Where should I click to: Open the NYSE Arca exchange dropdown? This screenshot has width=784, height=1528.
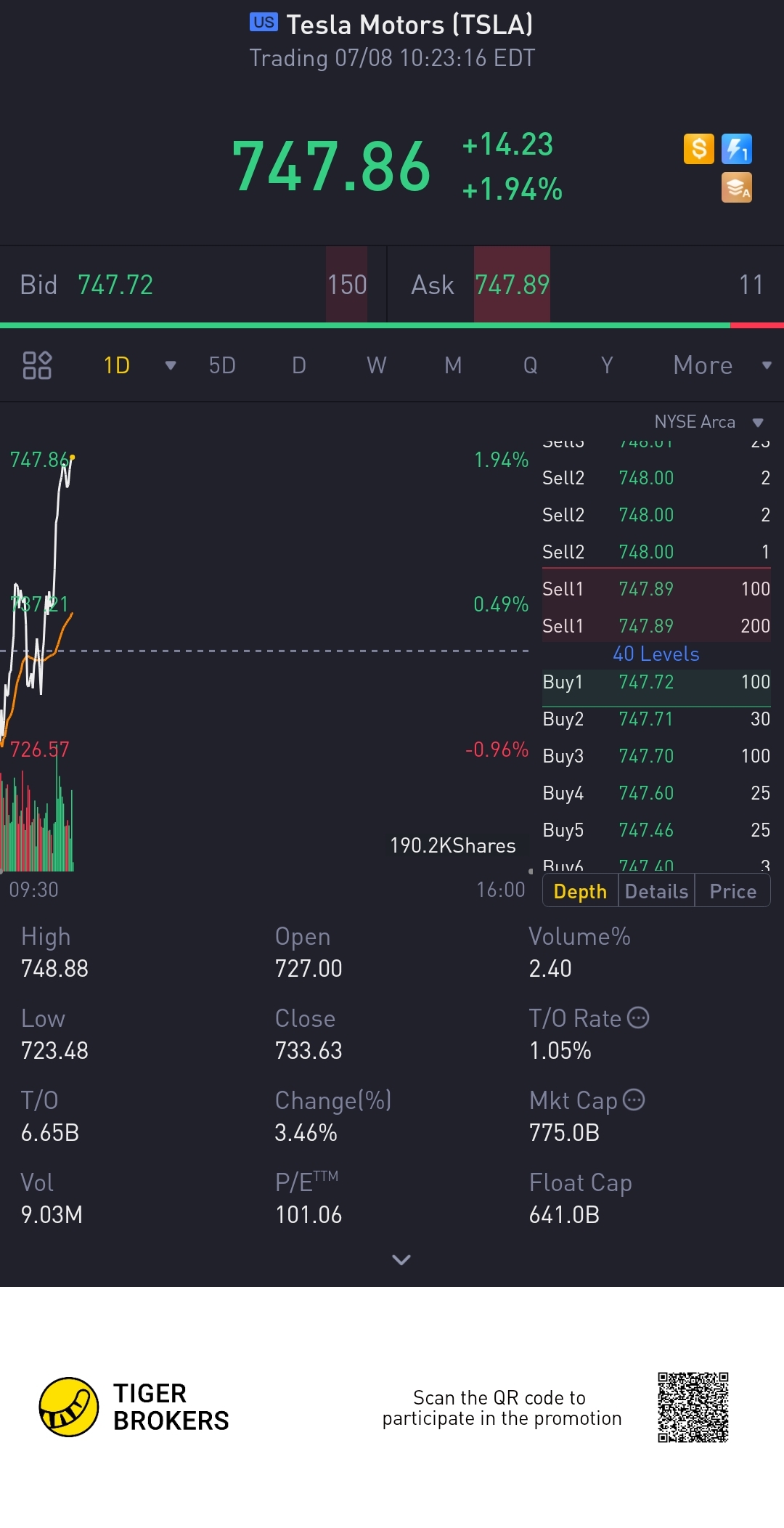click(709, 422)
